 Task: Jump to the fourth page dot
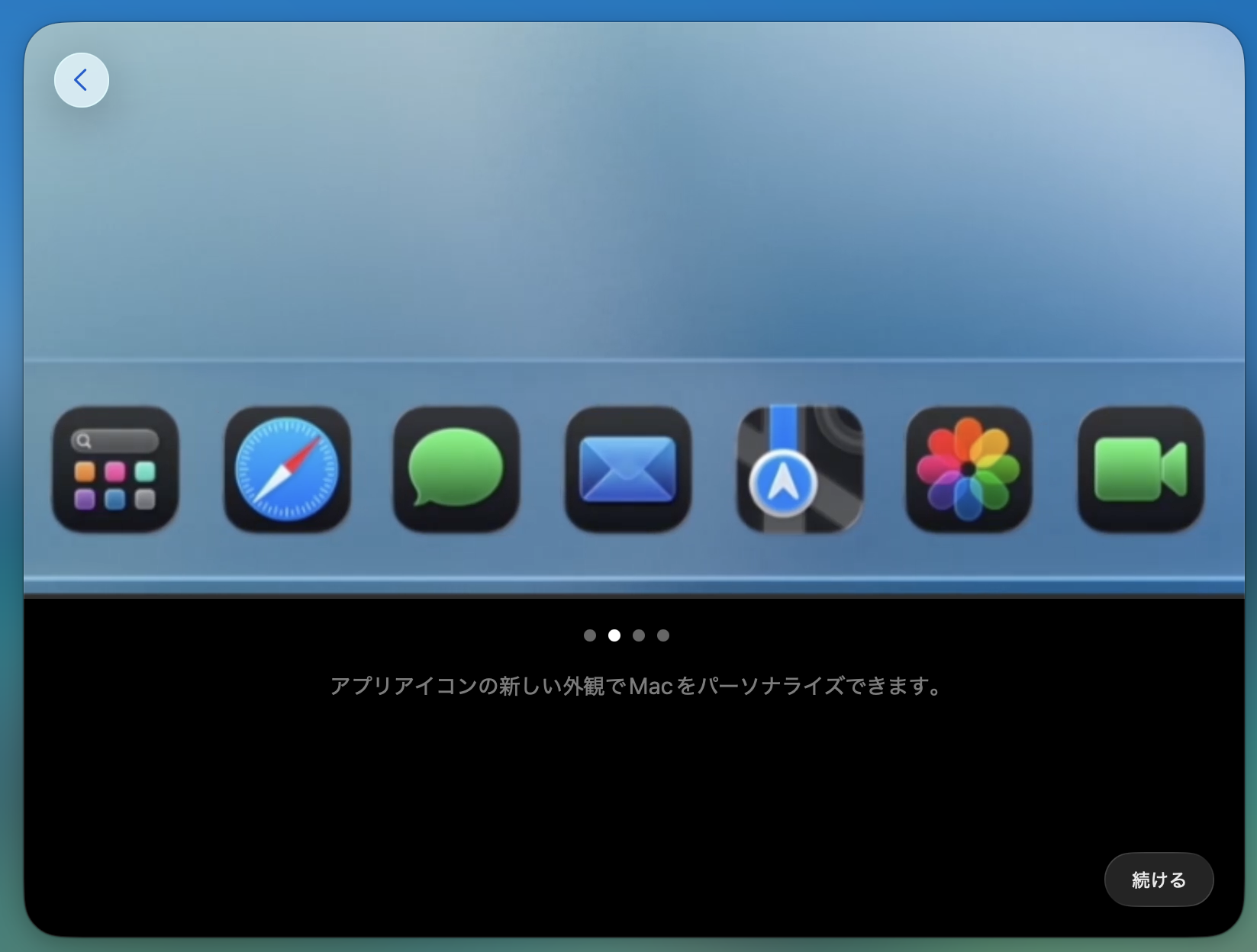pyautogui.click(x=663, y=635)
